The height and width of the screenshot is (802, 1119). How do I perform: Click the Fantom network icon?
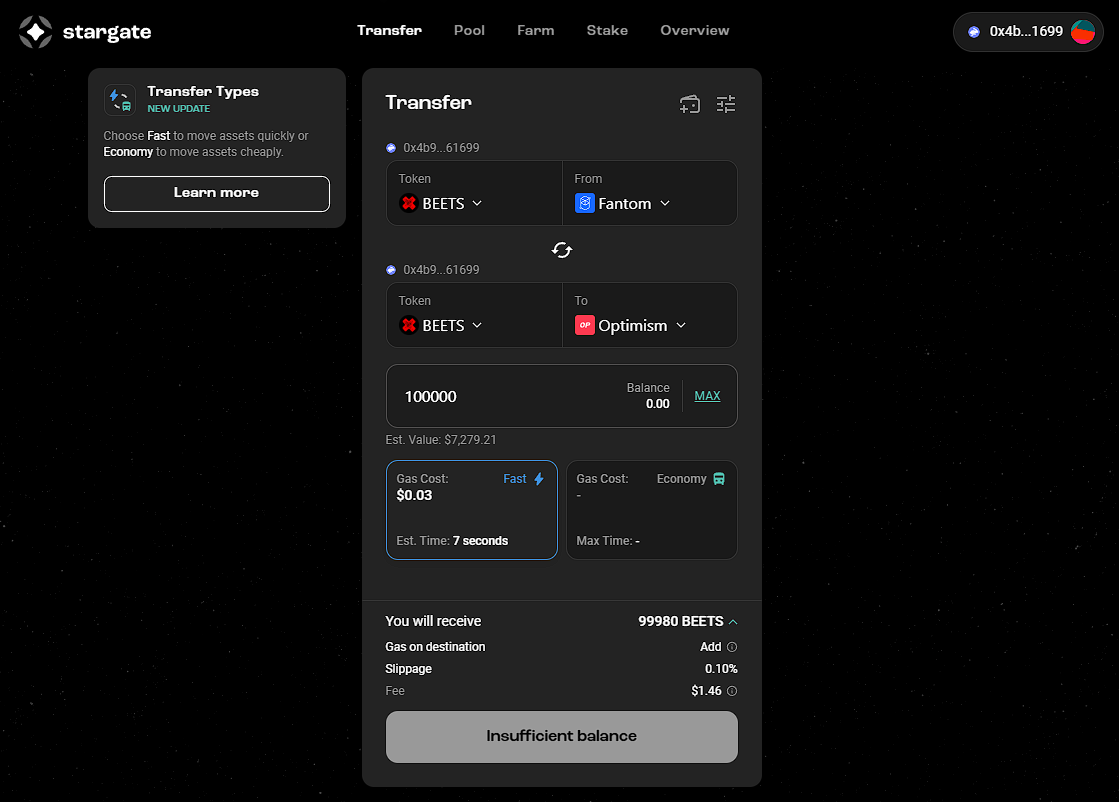tap(584, 203)
